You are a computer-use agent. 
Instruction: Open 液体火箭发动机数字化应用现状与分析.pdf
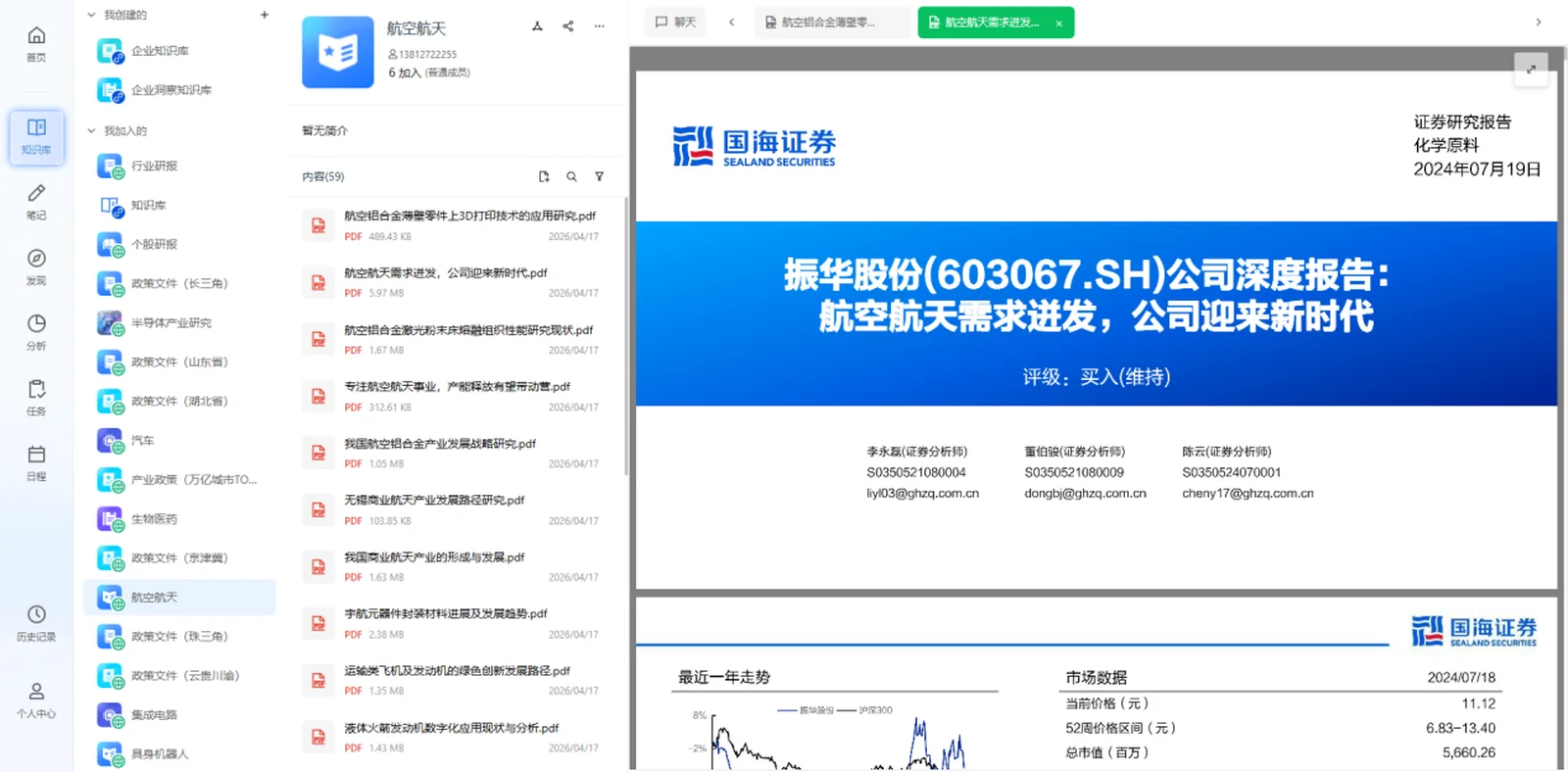[x=455, y=737]
